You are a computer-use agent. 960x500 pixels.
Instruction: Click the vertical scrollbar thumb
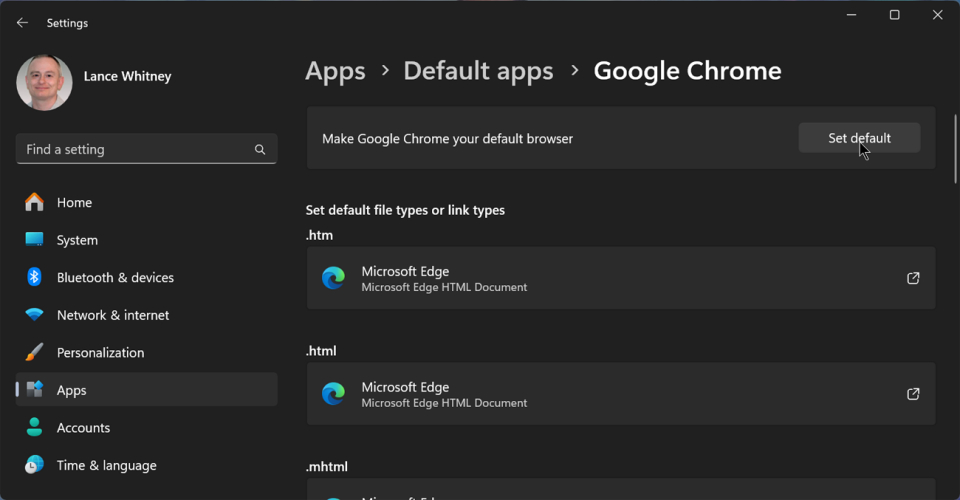click(x=955, y=149)
